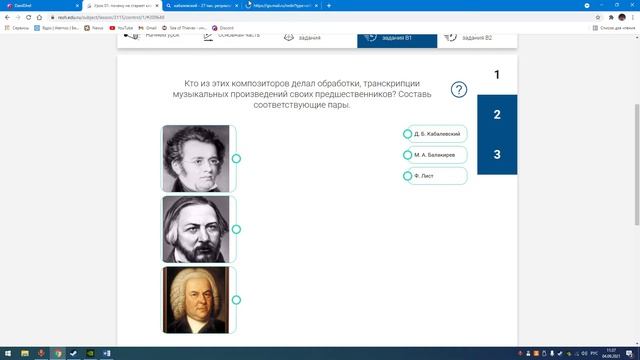Click the question mark help icon

pyautogui.click(x=459, y=89)
